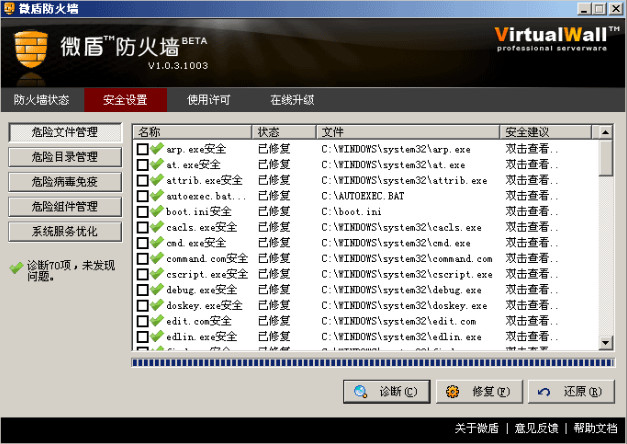627x444 pixels.
Task: Click the gear icon on 修复 button
Action: (454, 392)
